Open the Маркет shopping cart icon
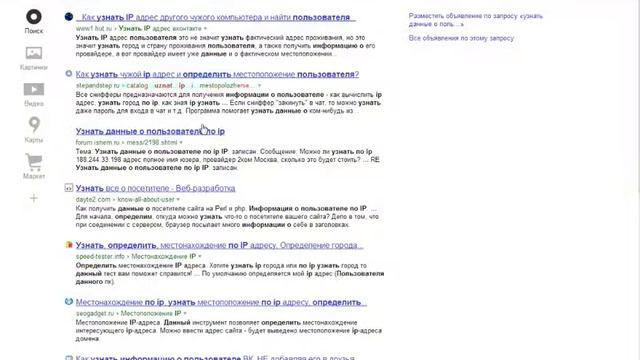 tap(34, 162)
